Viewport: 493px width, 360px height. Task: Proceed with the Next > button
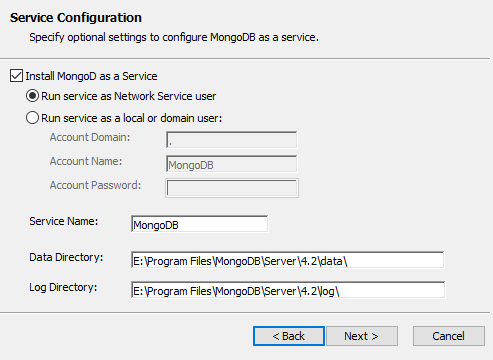coord(362,336)
